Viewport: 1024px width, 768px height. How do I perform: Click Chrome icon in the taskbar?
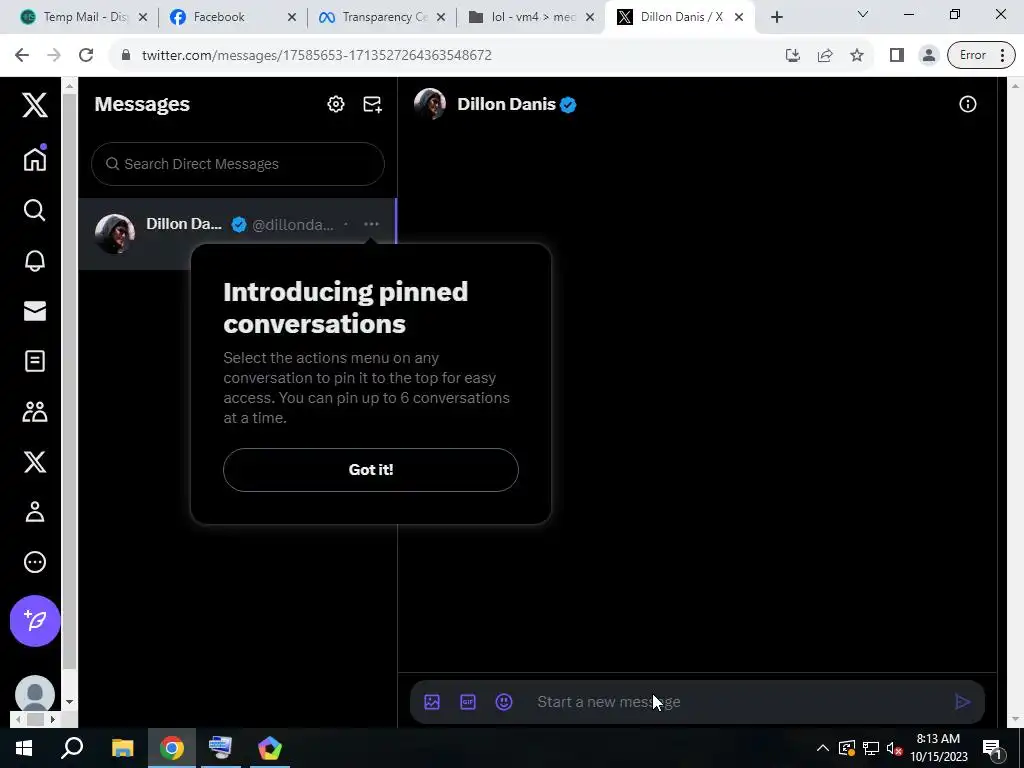click(x=172, y=748)
